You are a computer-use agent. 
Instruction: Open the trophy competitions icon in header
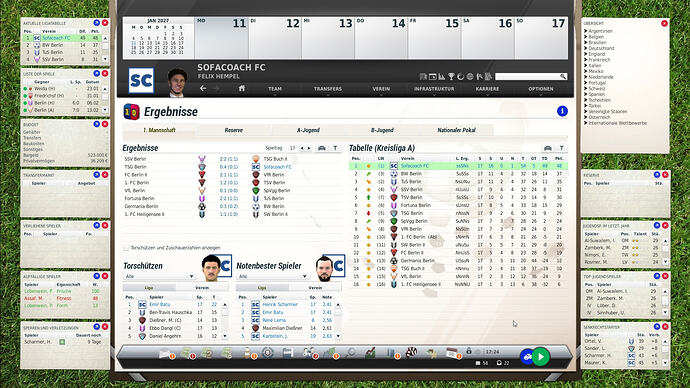451,77
